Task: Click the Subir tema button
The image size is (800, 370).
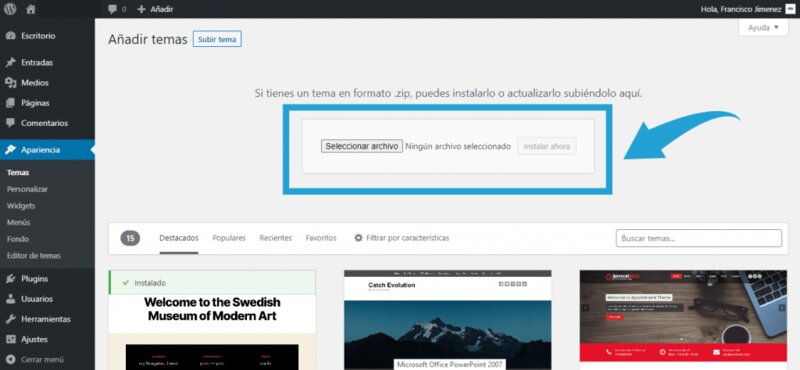Action: pyautogui.click(x=217, y=39)
